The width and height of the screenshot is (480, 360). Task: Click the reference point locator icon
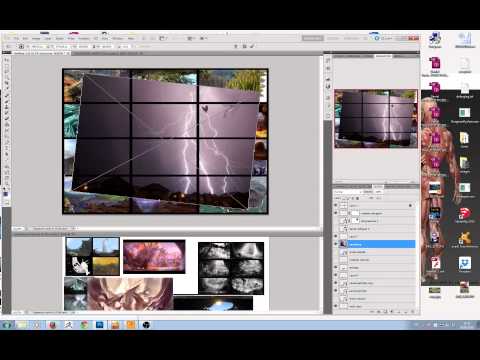pos(21,46)
